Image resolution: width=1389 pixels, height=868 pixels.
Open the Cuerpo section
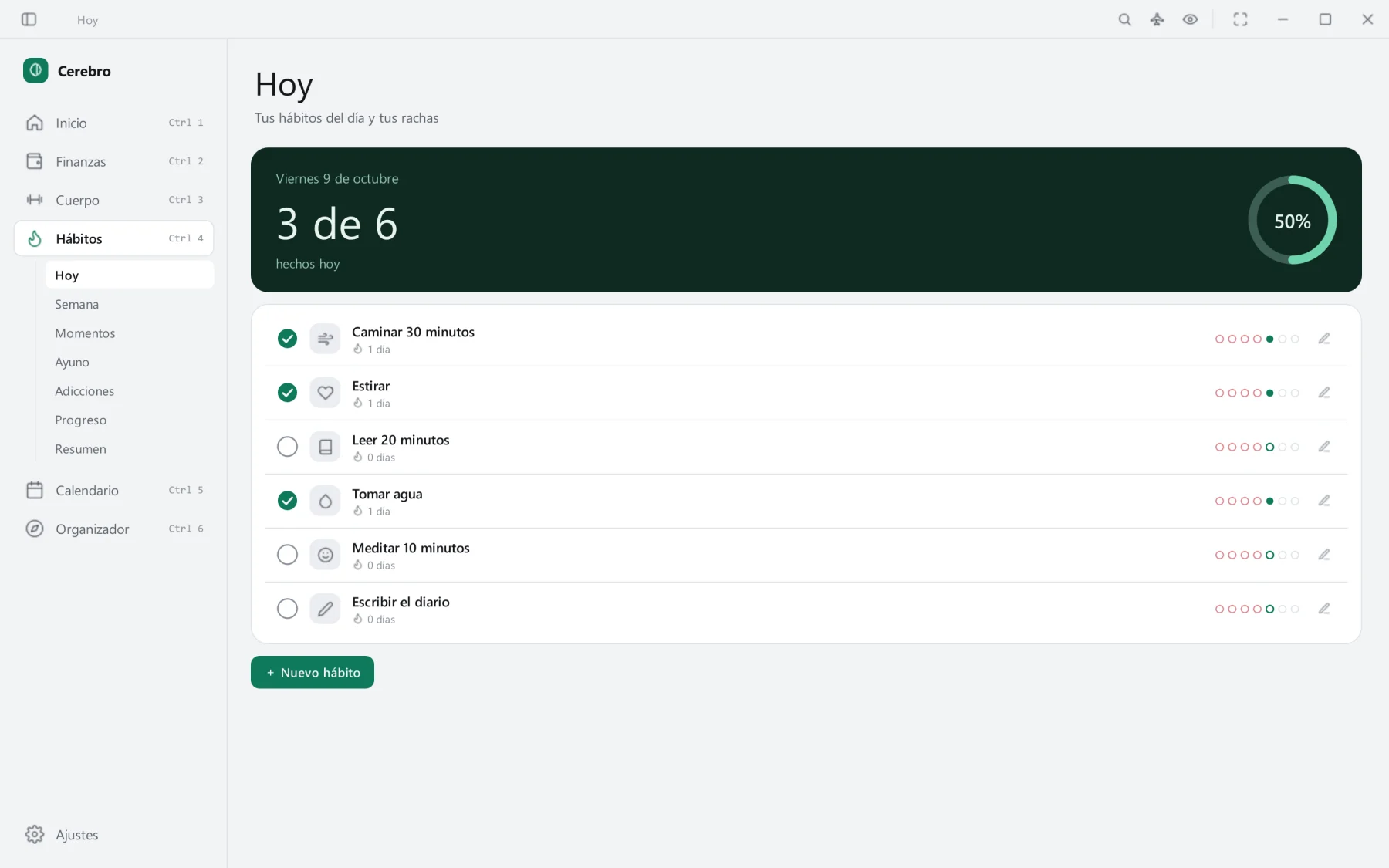[x=113, y=200]
